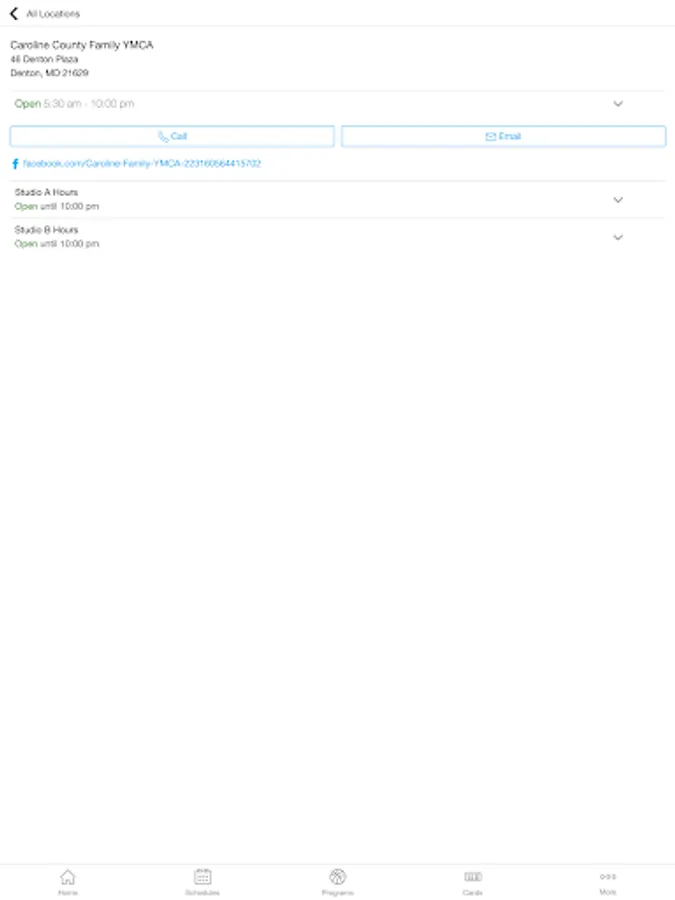The height and width of the screenshot is (900, 675).
Task: Open the Programs tab
Action: (338, 882)
